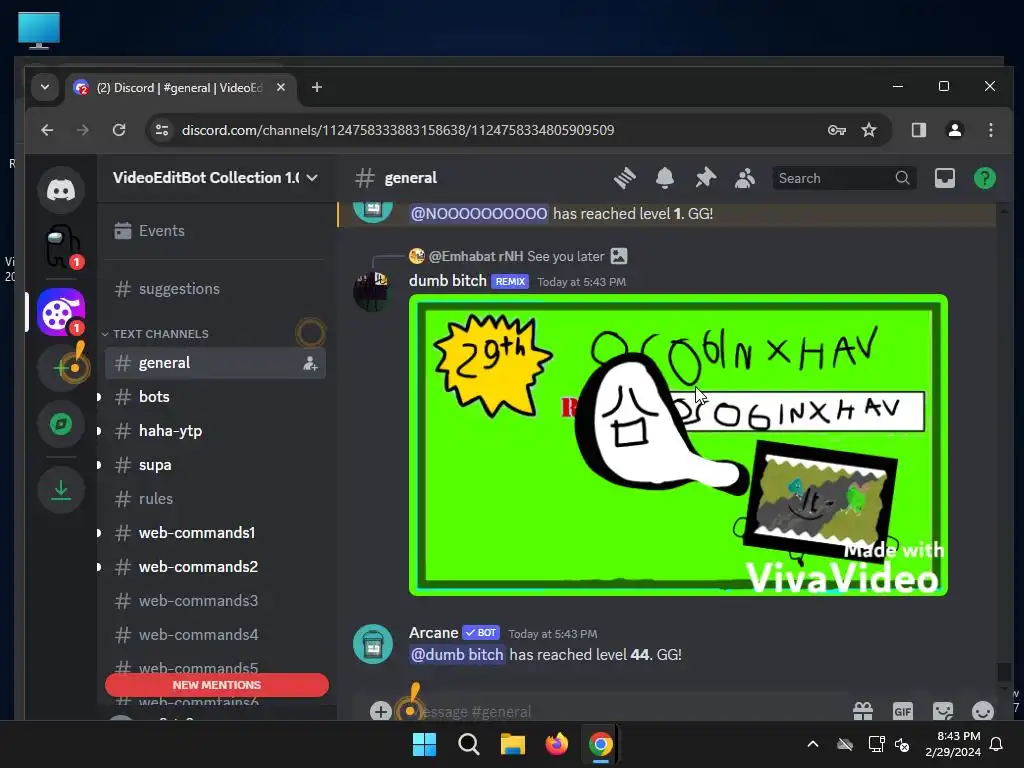Viewport: 1024px width, 768px height.
Task: Reload the Discord page
Action: 119,130
